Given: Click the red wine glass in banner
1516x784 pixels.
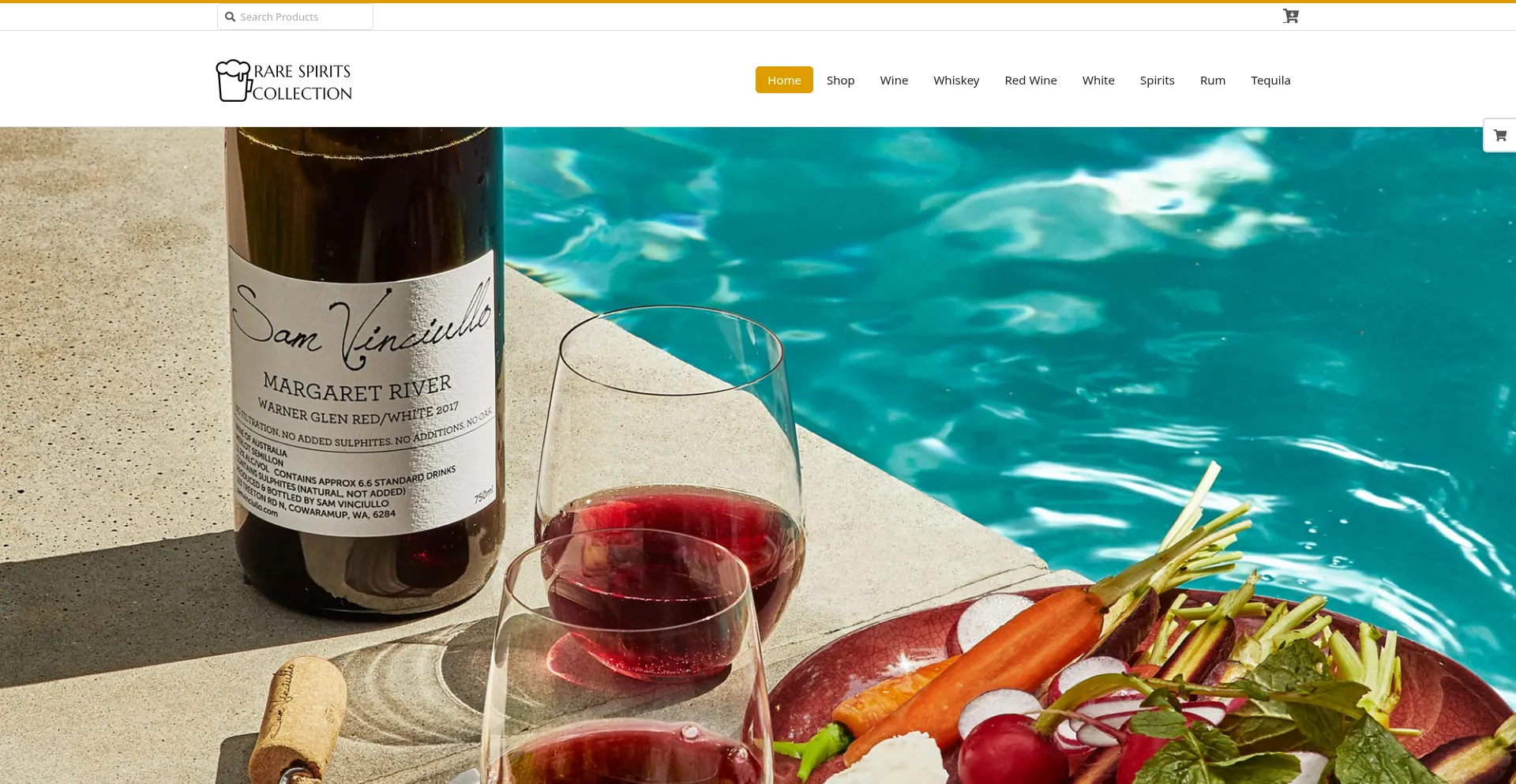Looking at the screenshot, I should click(670, 490).
